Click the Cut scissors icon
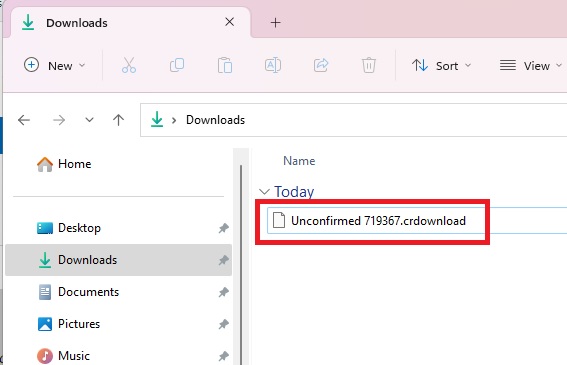This screenshot has width=567, height=365. click(129, 65)
